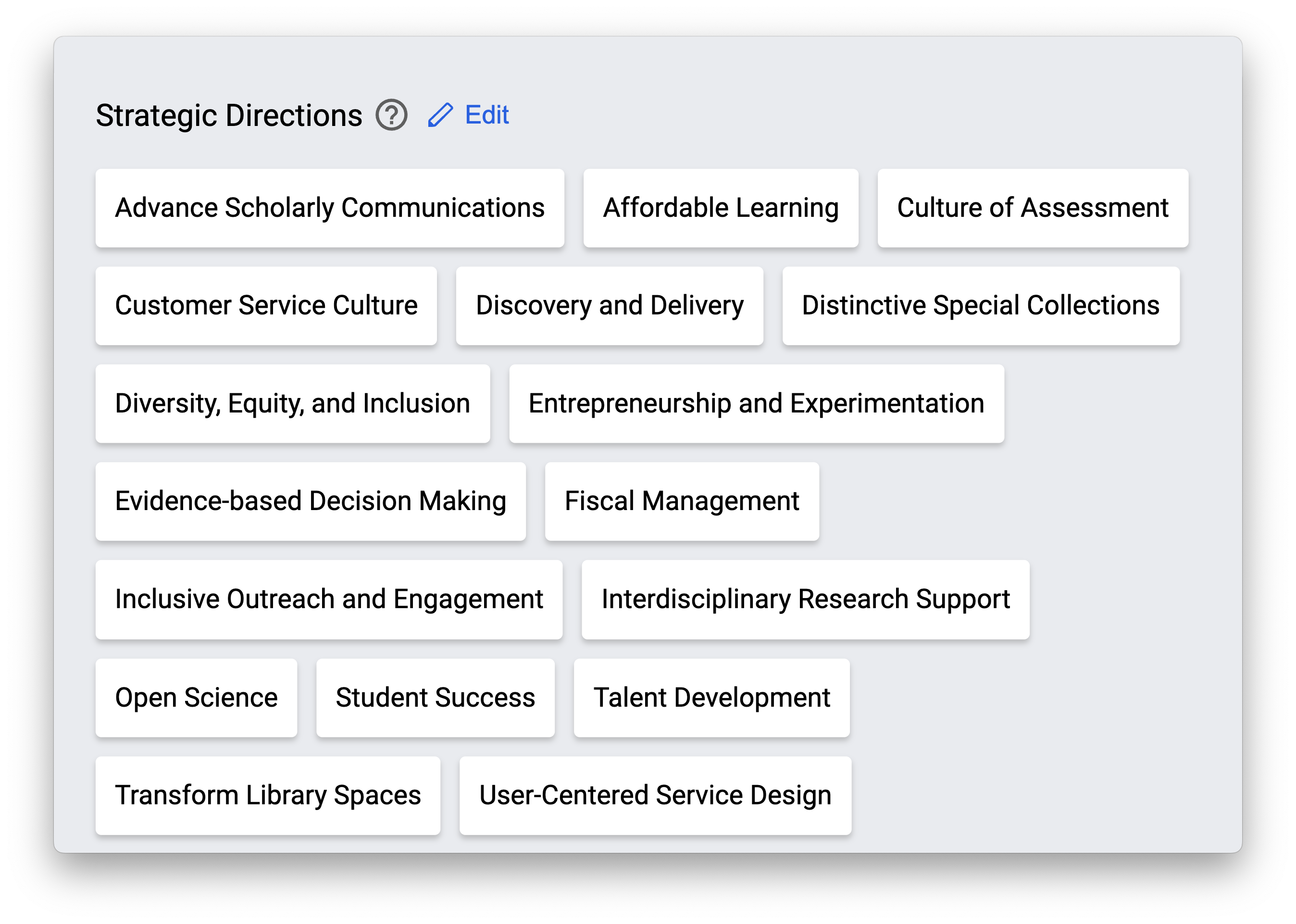Viewport: 1296px width, 924px height.
Task: Click the help question mark icon
Action: [391, 115]
